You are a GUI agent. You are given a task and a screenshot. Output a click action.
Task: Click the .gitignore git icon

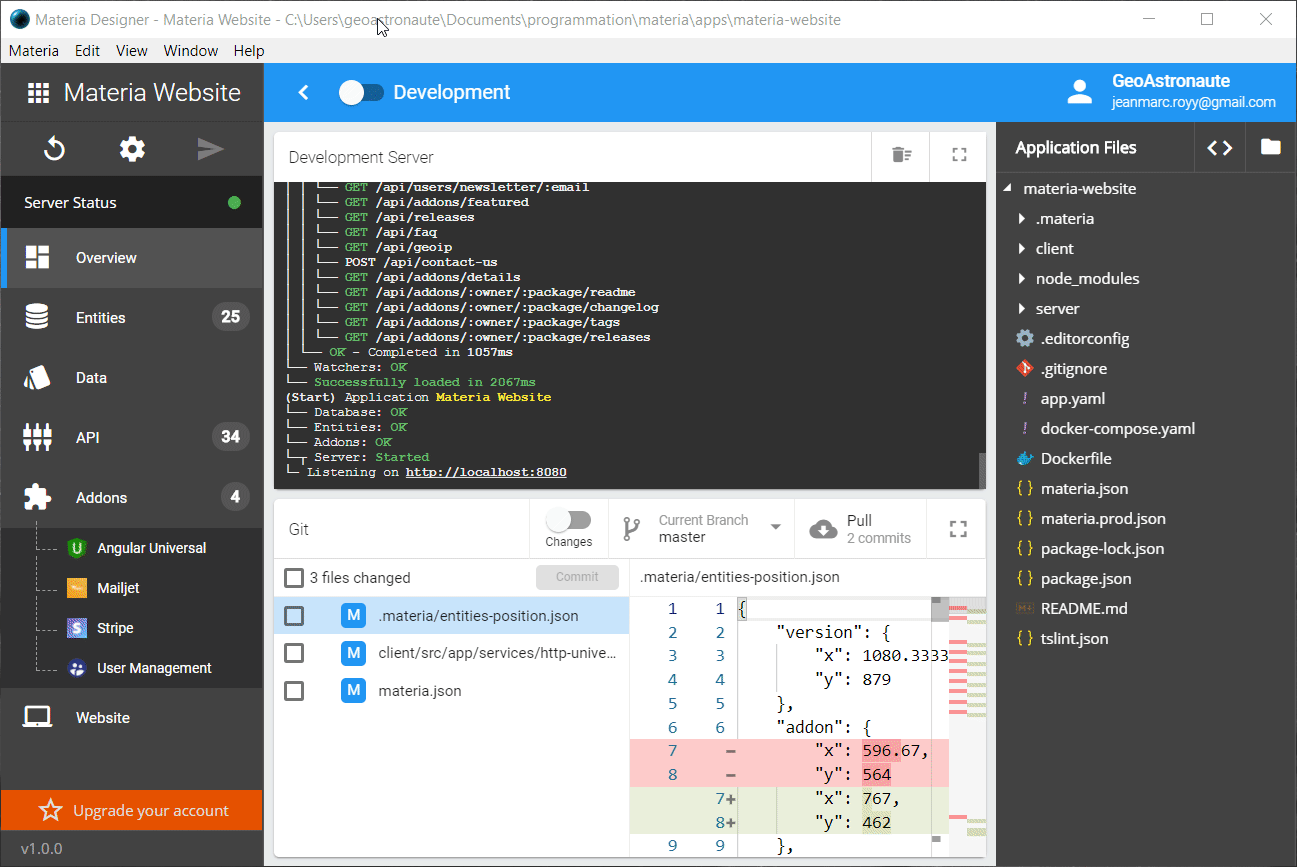pyautogui.click(x=1024, y=369)
